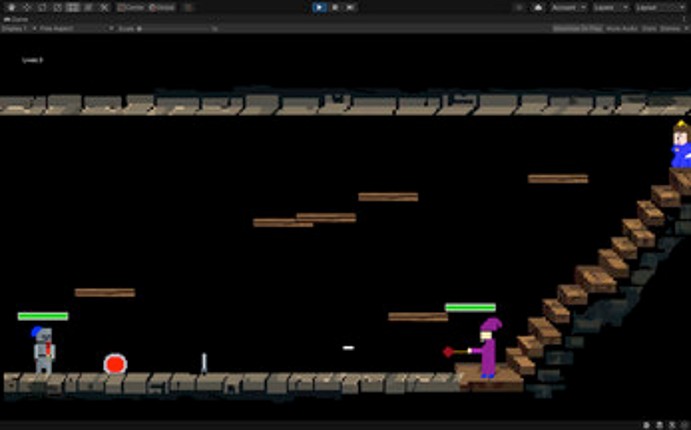The image size is (691, 430).
Task: Toggle Stats overlay
Action: tap(649, 29)
